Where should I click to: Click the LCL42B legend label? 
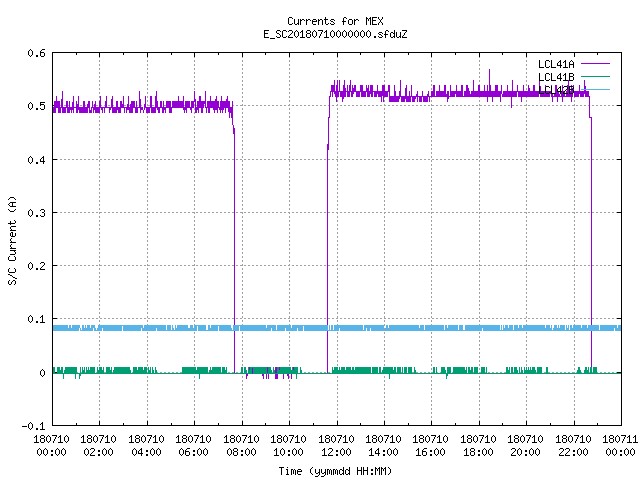[556, 90]
